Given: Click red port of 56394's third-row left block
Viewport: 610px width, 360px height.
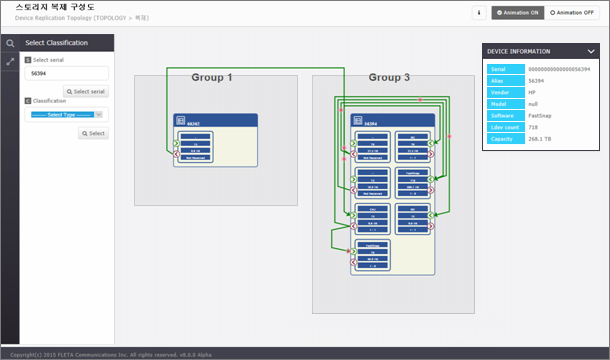Looking at the screenshot, I should coord(353,226).
